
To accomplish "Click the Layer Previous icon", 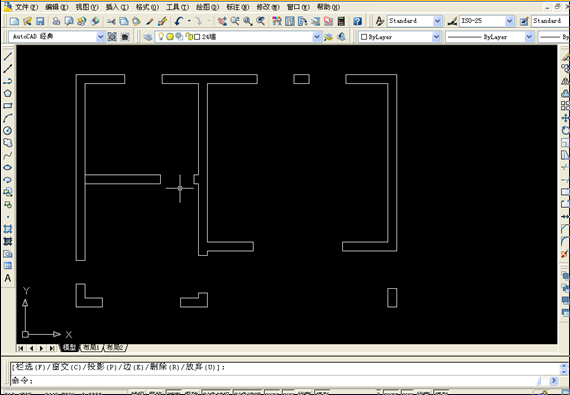I will click(341, 37).
